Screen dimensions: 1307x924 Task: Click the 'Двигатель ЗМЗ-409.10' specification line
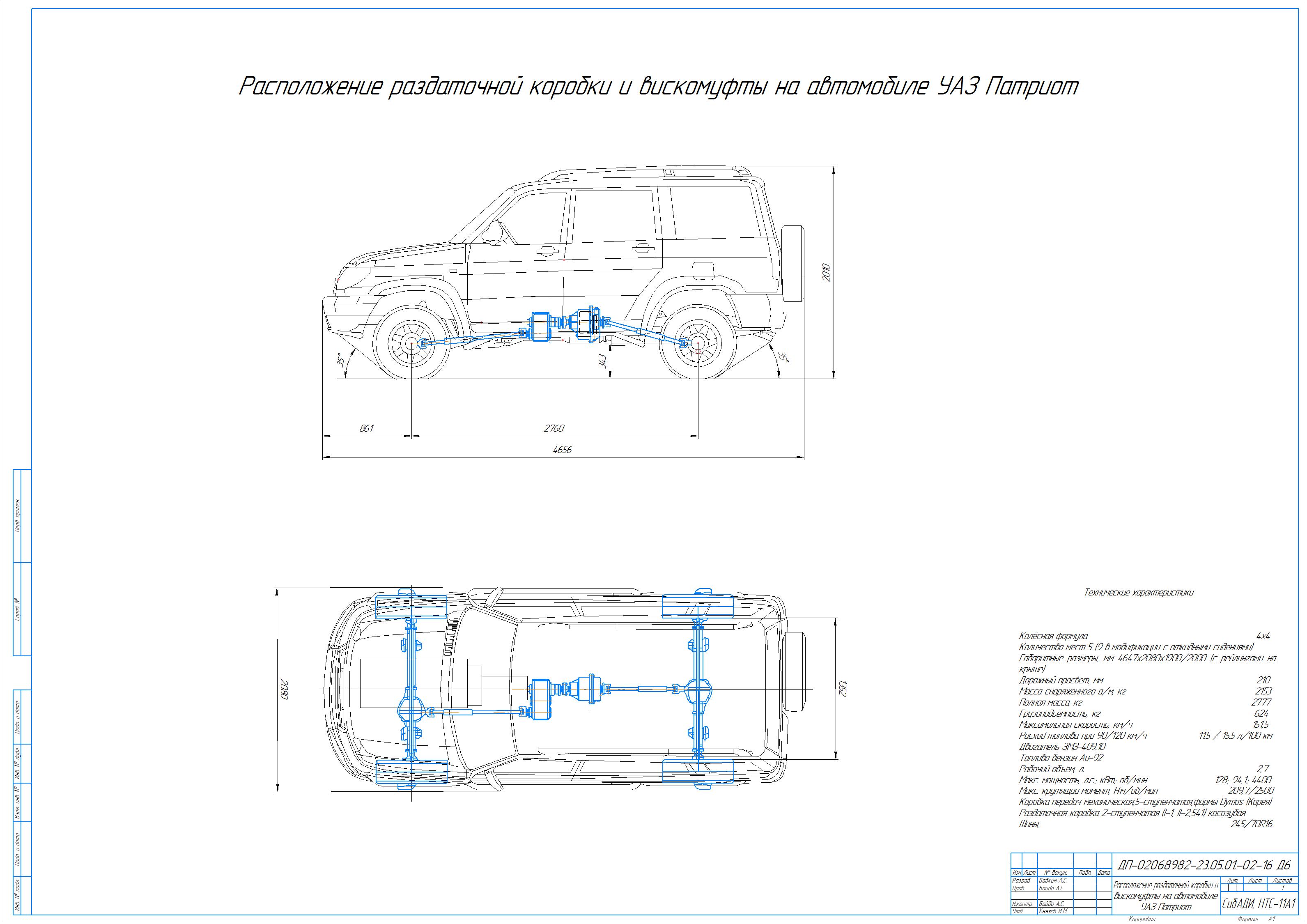pos(1062,746)
